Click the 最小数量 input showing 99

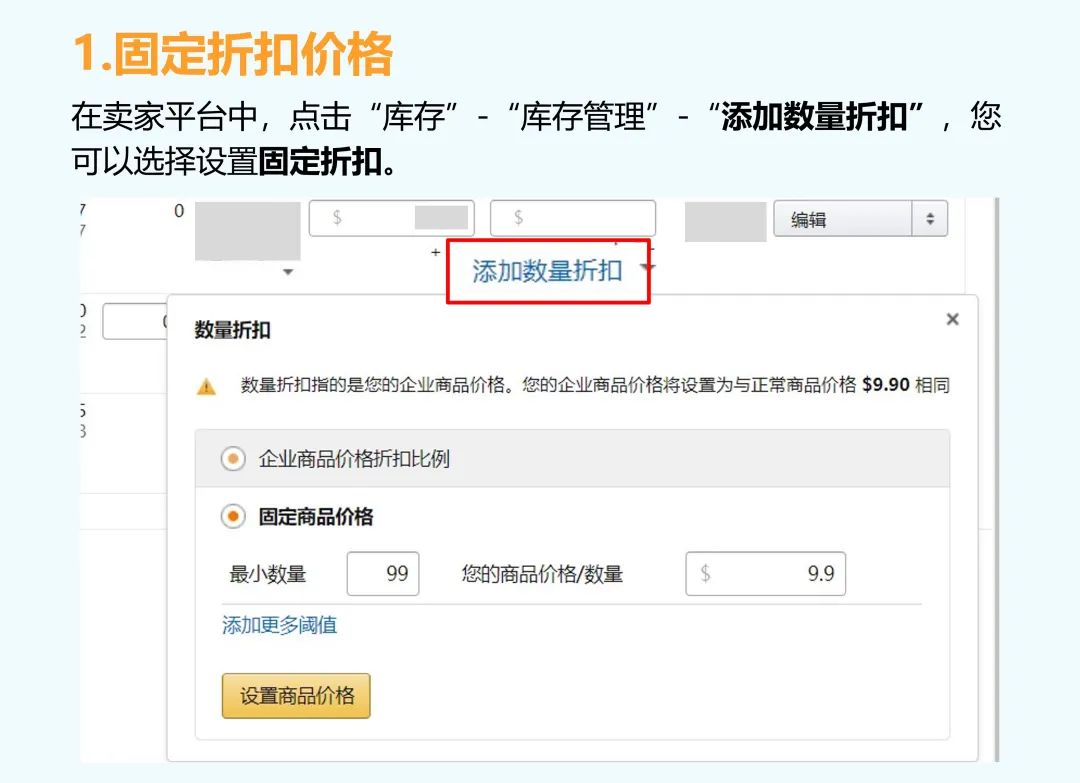point(384,573)
